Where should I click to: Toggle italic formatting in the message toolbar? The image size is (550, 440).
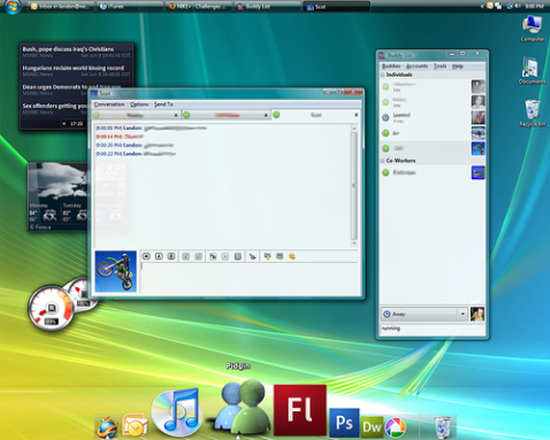tap(159, 256)
